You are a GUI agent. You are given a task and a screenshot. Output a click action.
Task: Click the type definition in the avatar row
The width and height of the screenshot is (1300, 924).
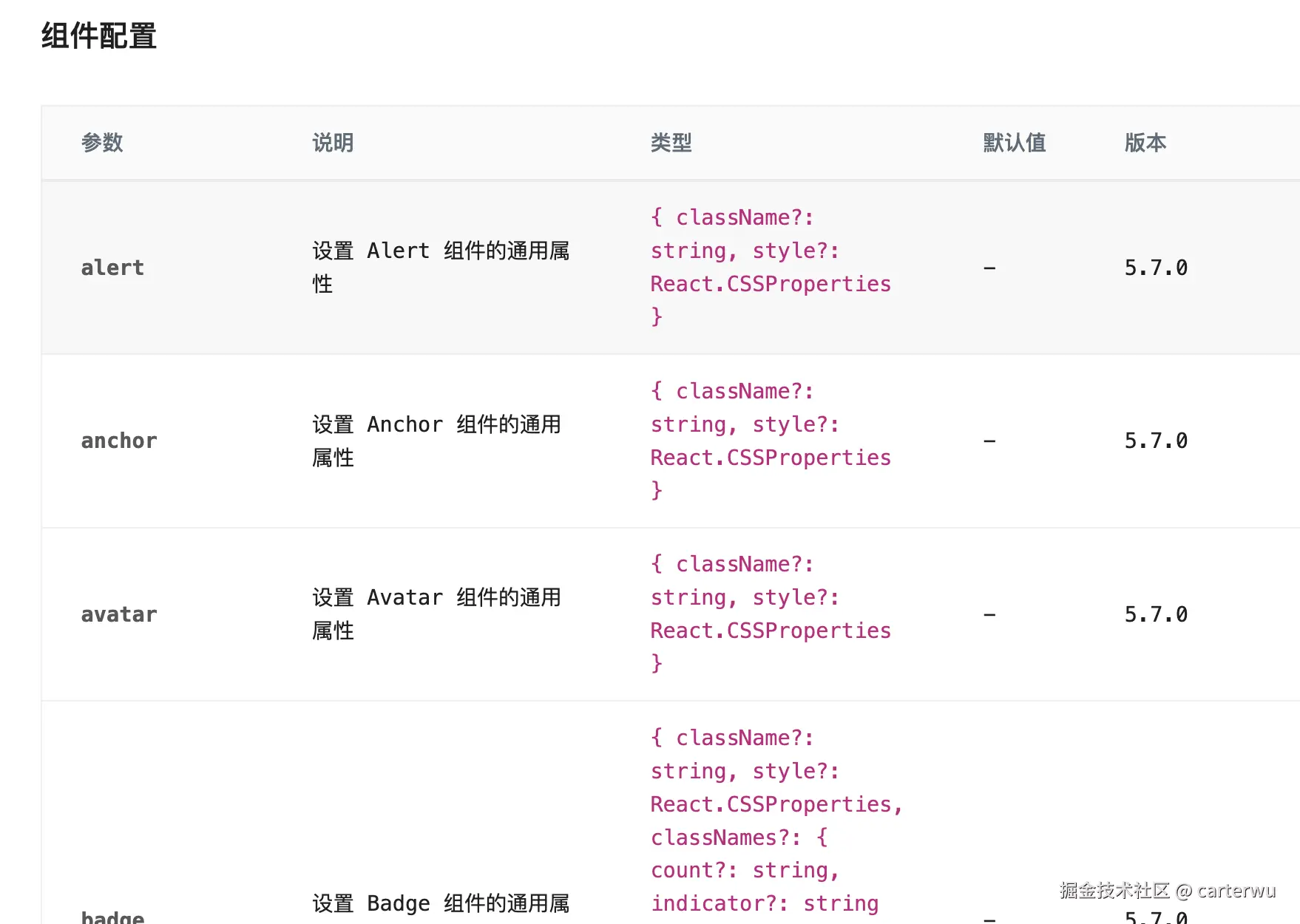[x=770, y=614]
